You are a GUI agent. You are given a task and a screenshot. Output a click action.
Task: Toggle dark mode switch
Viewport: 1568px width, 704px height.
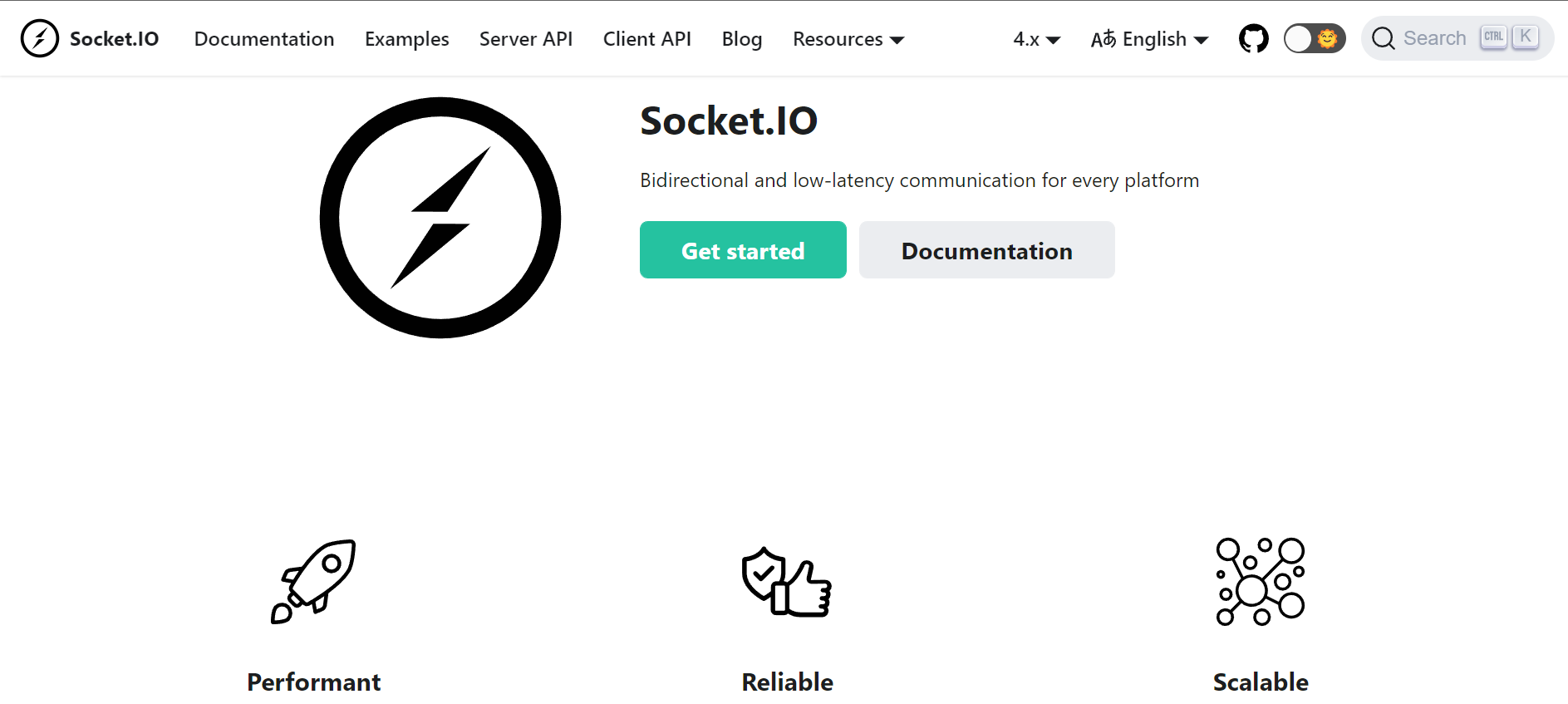point(1314,38)
